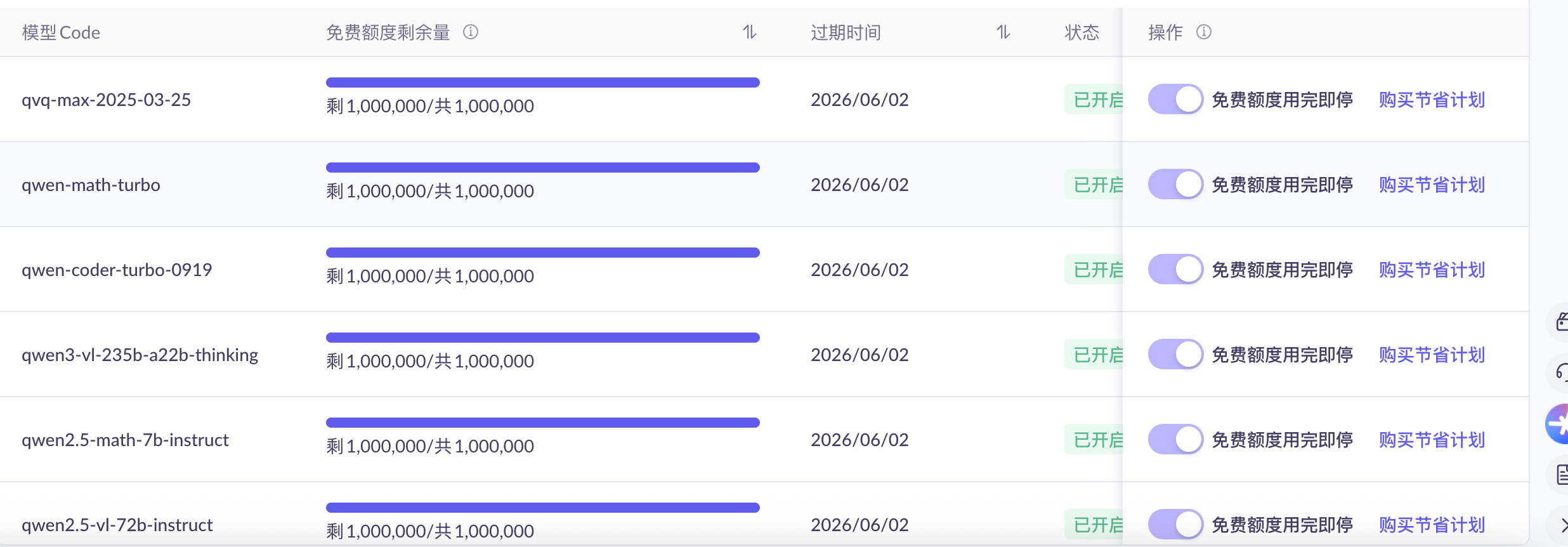Click the quota progress bar for qwen-coder-turbo-0919
The height and width of the screenshot is (547, 1568).
click(x=543, y=253)
